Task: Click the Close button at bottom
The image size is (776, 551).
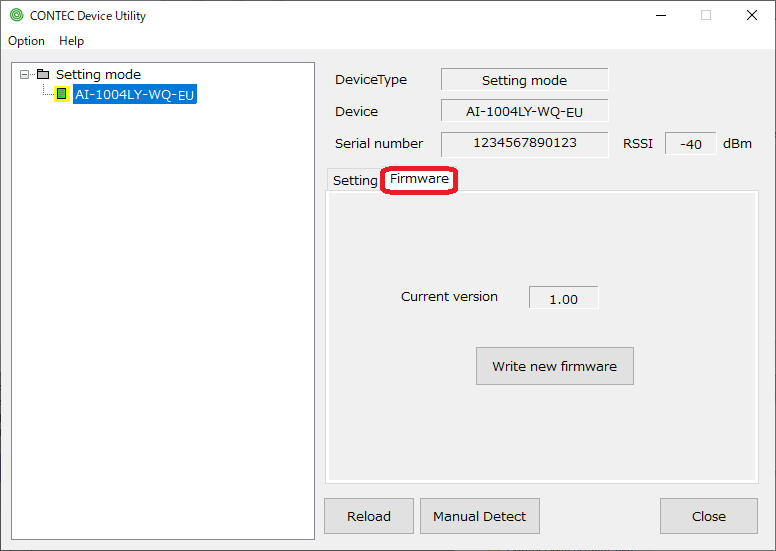Action: click(x=709, y=516)
